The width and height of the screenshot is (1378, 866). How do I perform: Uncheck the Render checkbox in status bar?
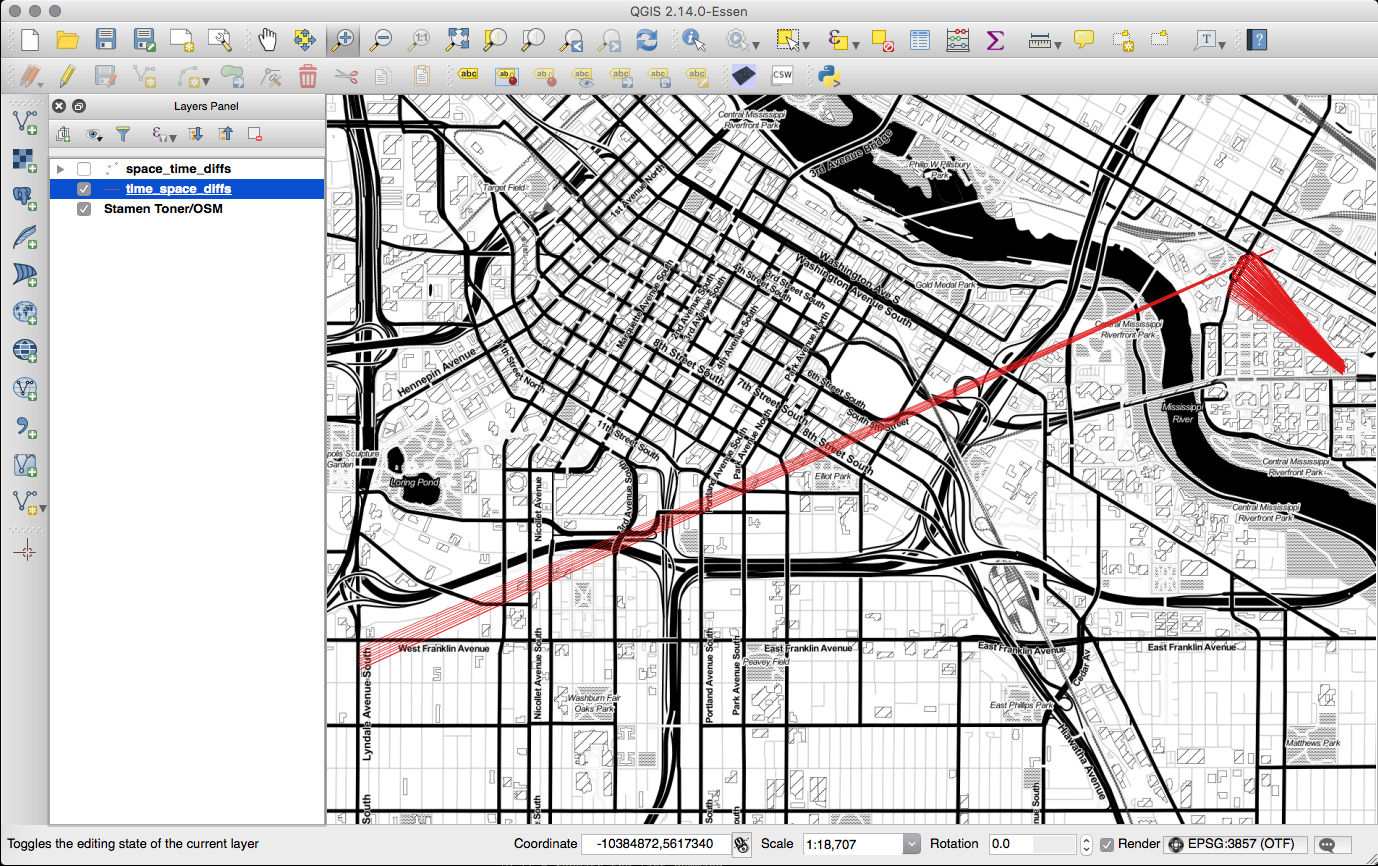point(1107,844)
